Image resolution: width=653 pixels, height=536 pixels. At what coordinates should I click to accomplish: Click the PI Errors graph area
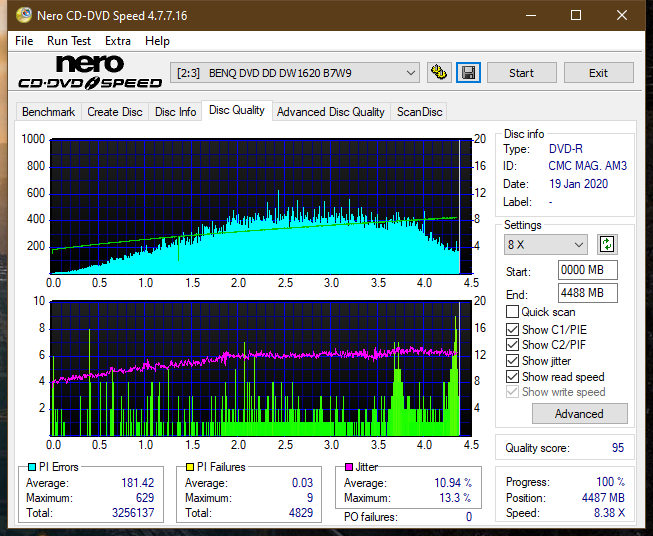[261, 206]
